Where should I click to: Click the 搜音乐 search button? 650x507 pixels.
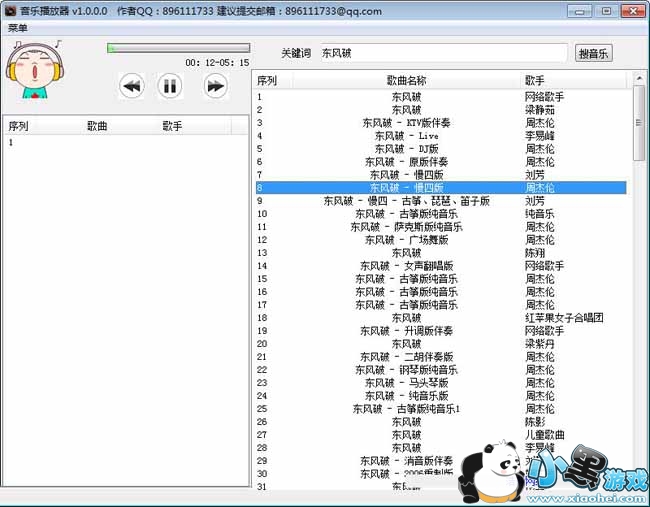[x=594, y=53]
